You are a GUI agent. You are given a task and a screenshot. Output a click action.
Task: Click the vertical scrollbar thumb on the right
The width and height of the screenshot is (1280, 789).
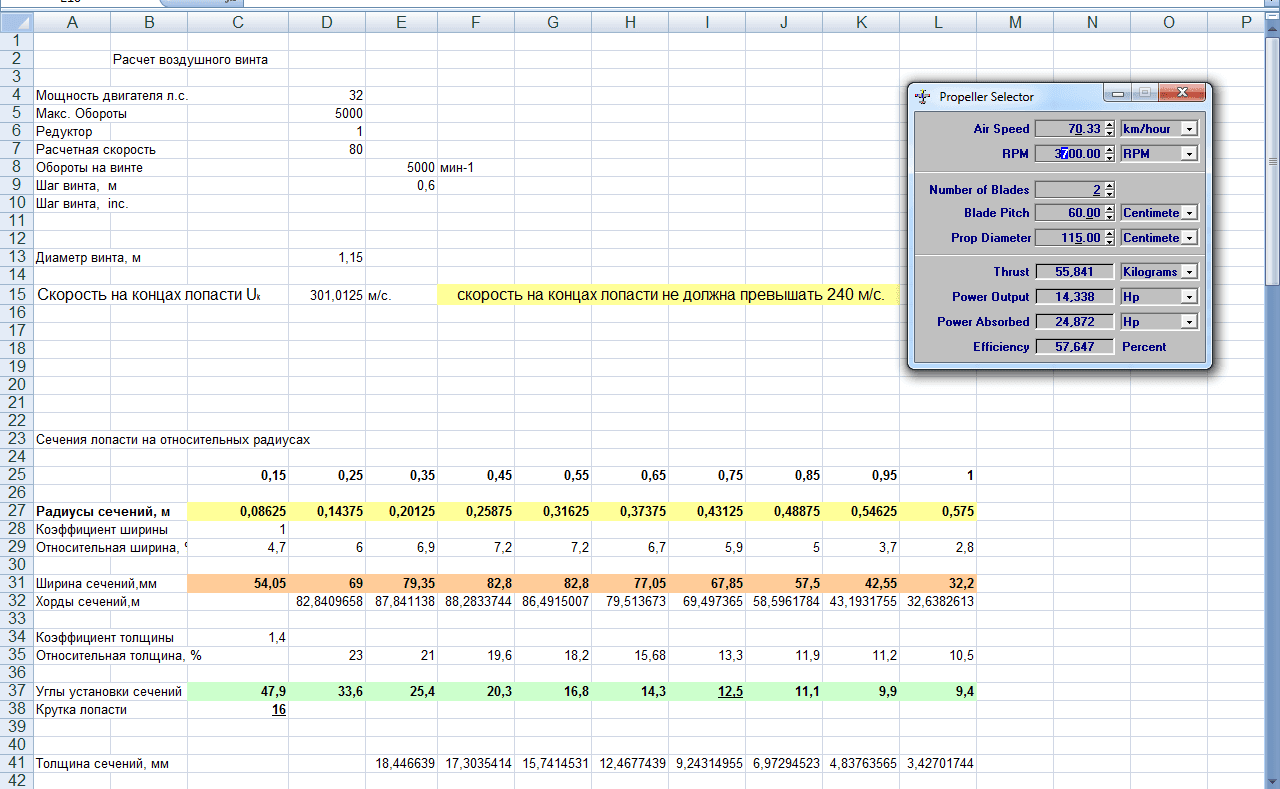pos(1272,160)
